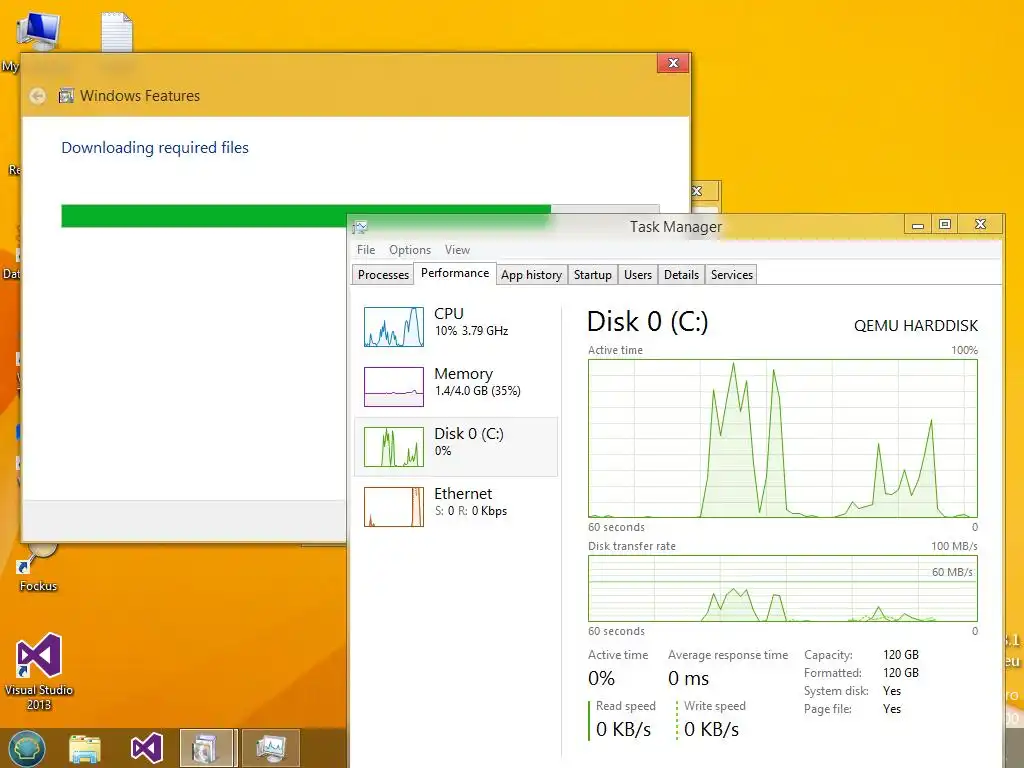This screenshot has width=1024, height=768.
Task: Go to the Startup tab
Action: click(x=592, y=275)
